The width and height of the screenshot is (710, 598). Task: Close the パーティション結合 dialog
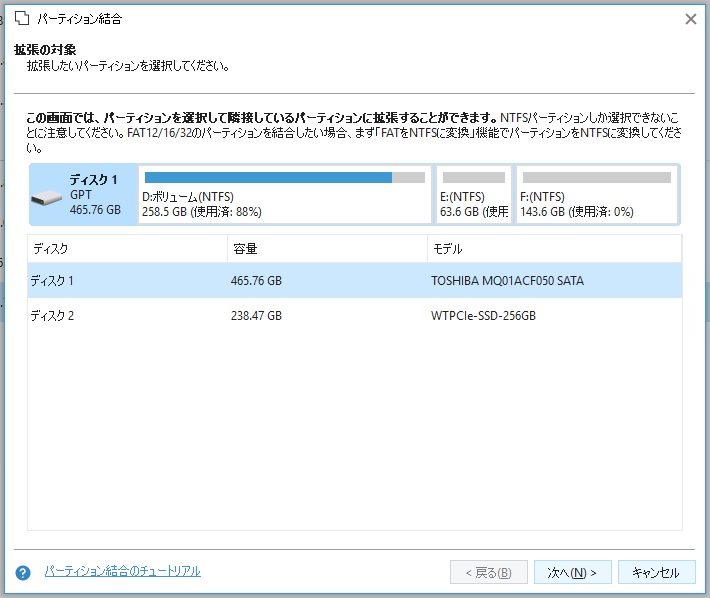click(690, 19)
